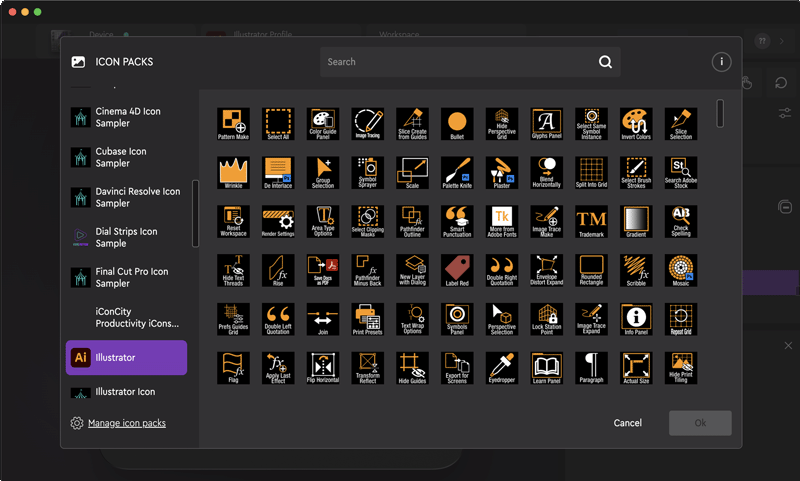The width and height of the screenshot is (800, 481).
Task: Select the Flip Horizontal icon
Action: point(323,368)
